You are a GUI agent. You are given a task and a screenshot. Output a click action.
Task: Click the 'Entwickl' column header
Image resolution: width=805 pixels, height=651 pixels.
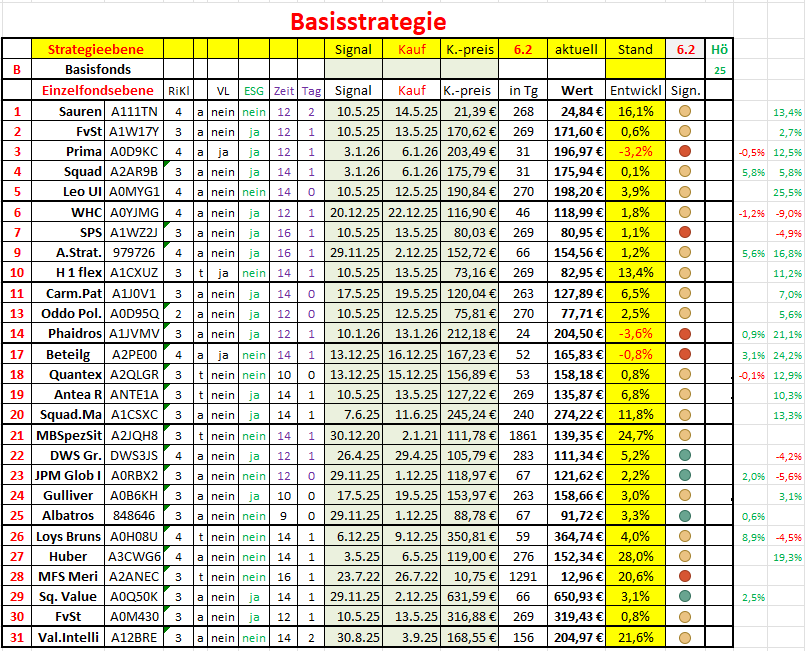coord(635,90)
